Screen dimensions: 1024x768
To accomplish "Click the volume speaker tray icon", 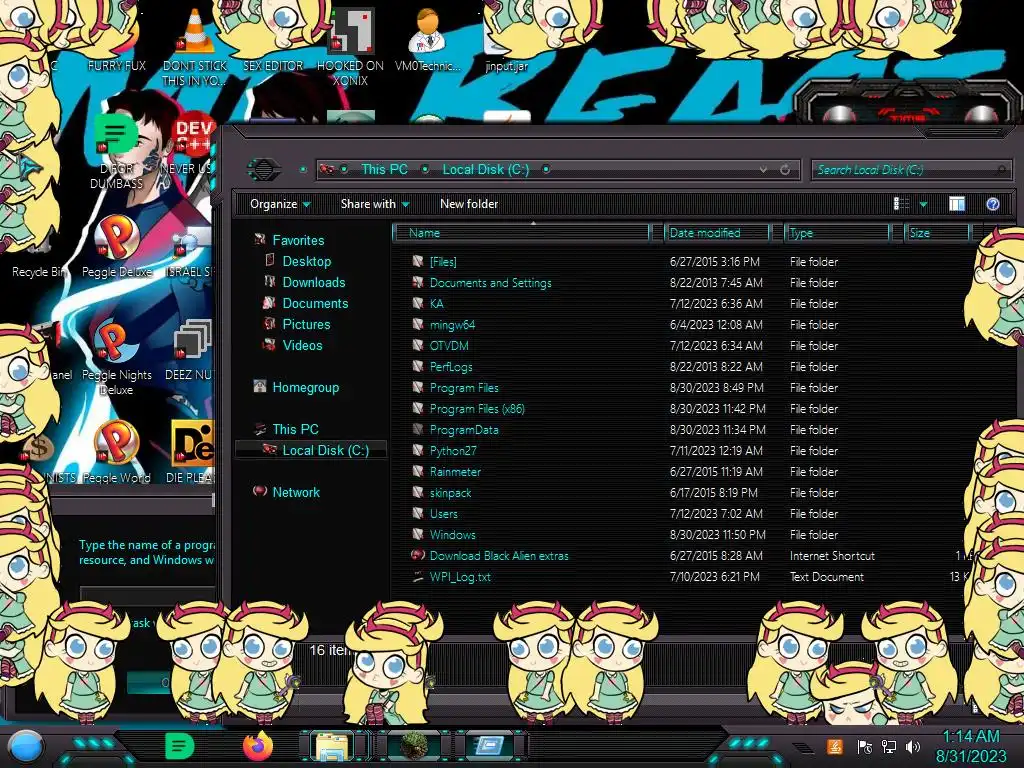I will 913,746.
